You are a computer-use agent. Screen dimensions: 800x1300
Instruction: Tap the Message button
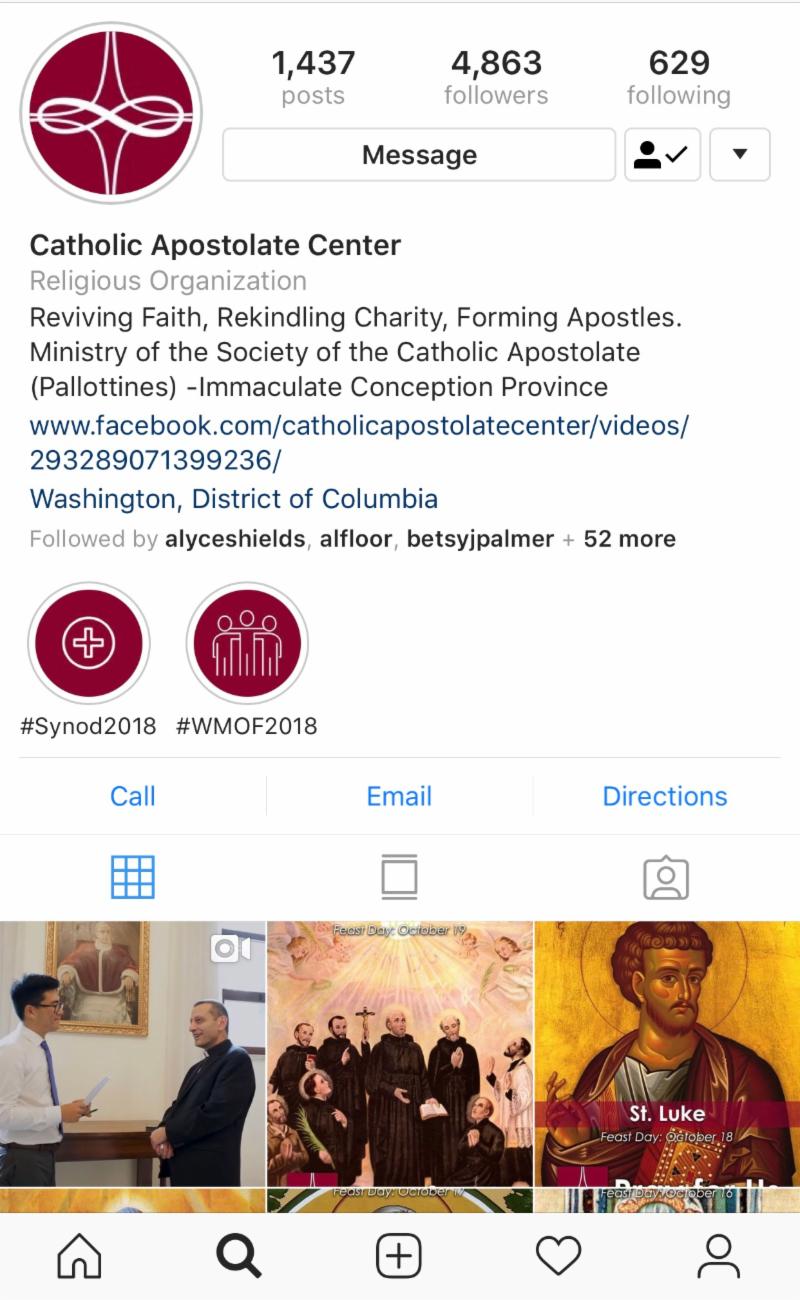(419, 154)
